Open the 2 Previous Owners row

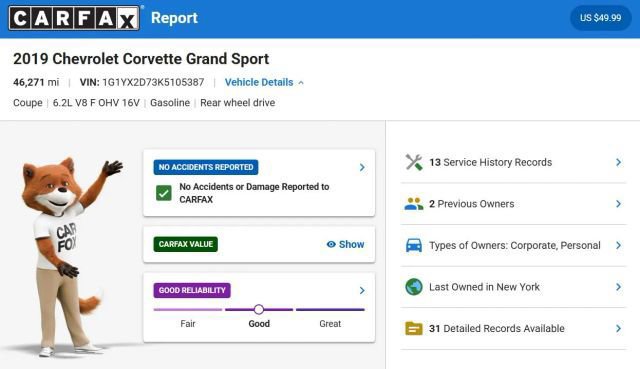[513, 204]
